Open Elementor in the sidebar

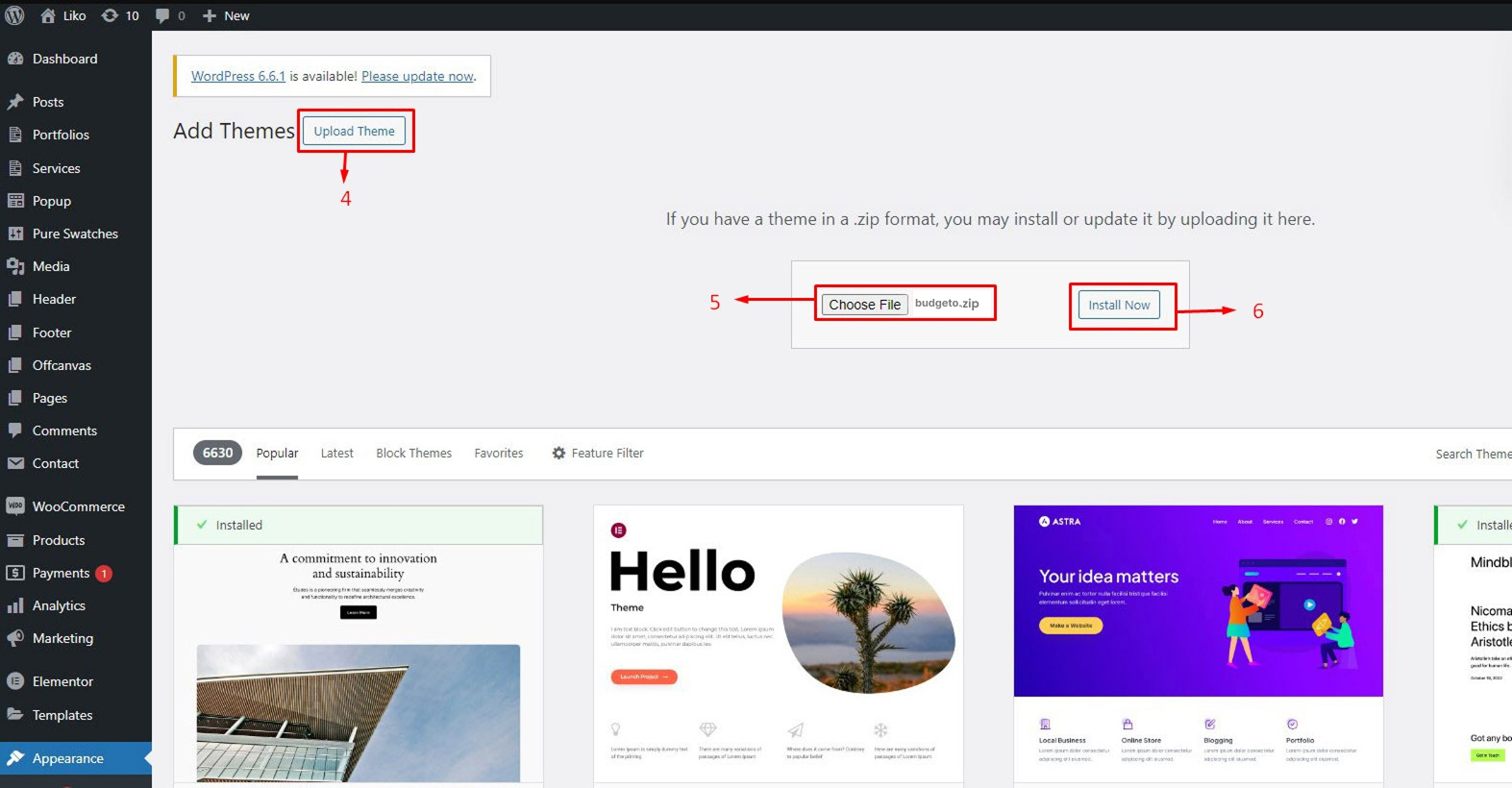pyautogui.click(x=62, y=681)
